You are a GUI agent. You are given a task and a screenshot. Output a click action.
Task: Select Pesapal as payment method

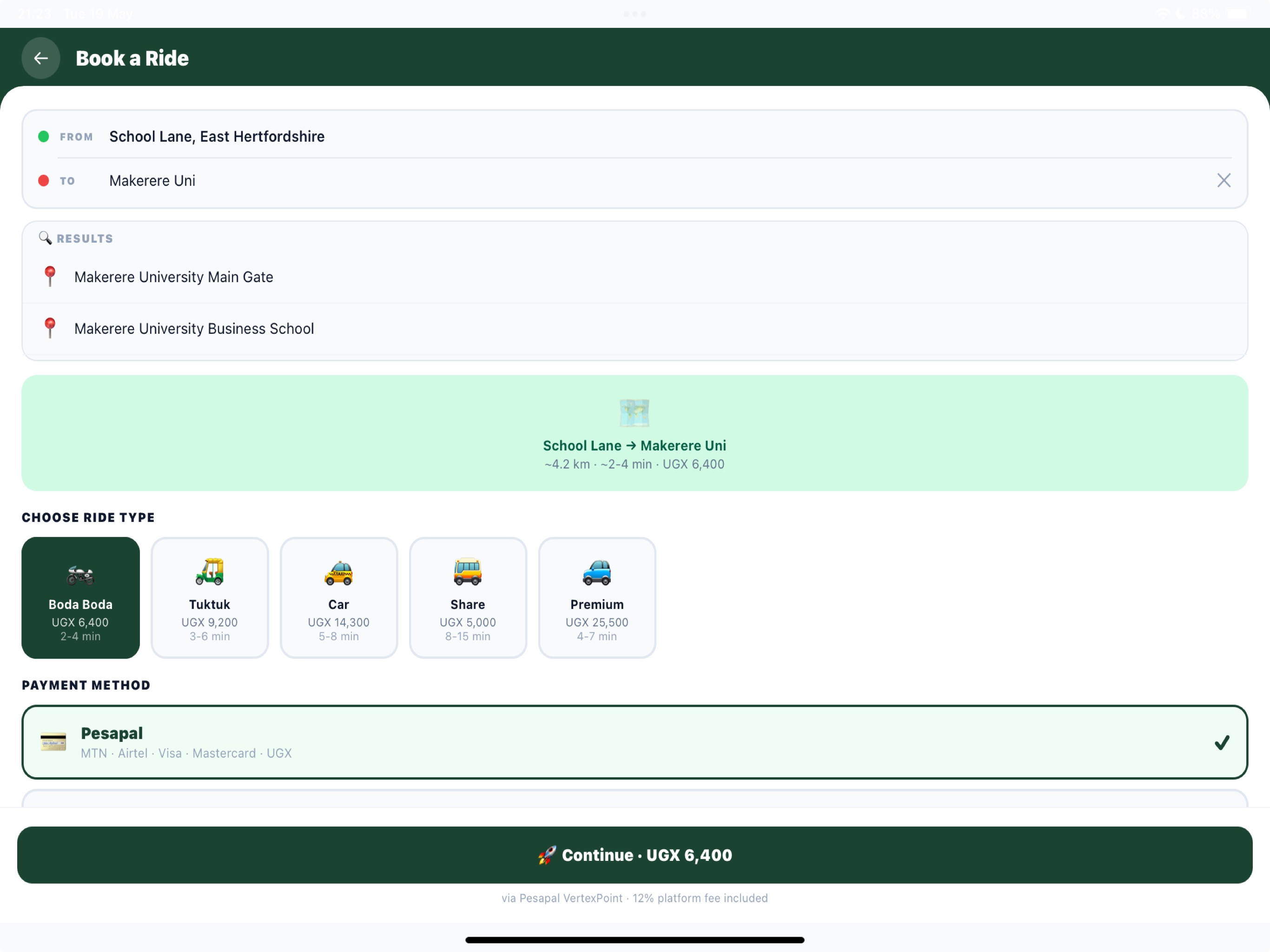pos(635,742)
